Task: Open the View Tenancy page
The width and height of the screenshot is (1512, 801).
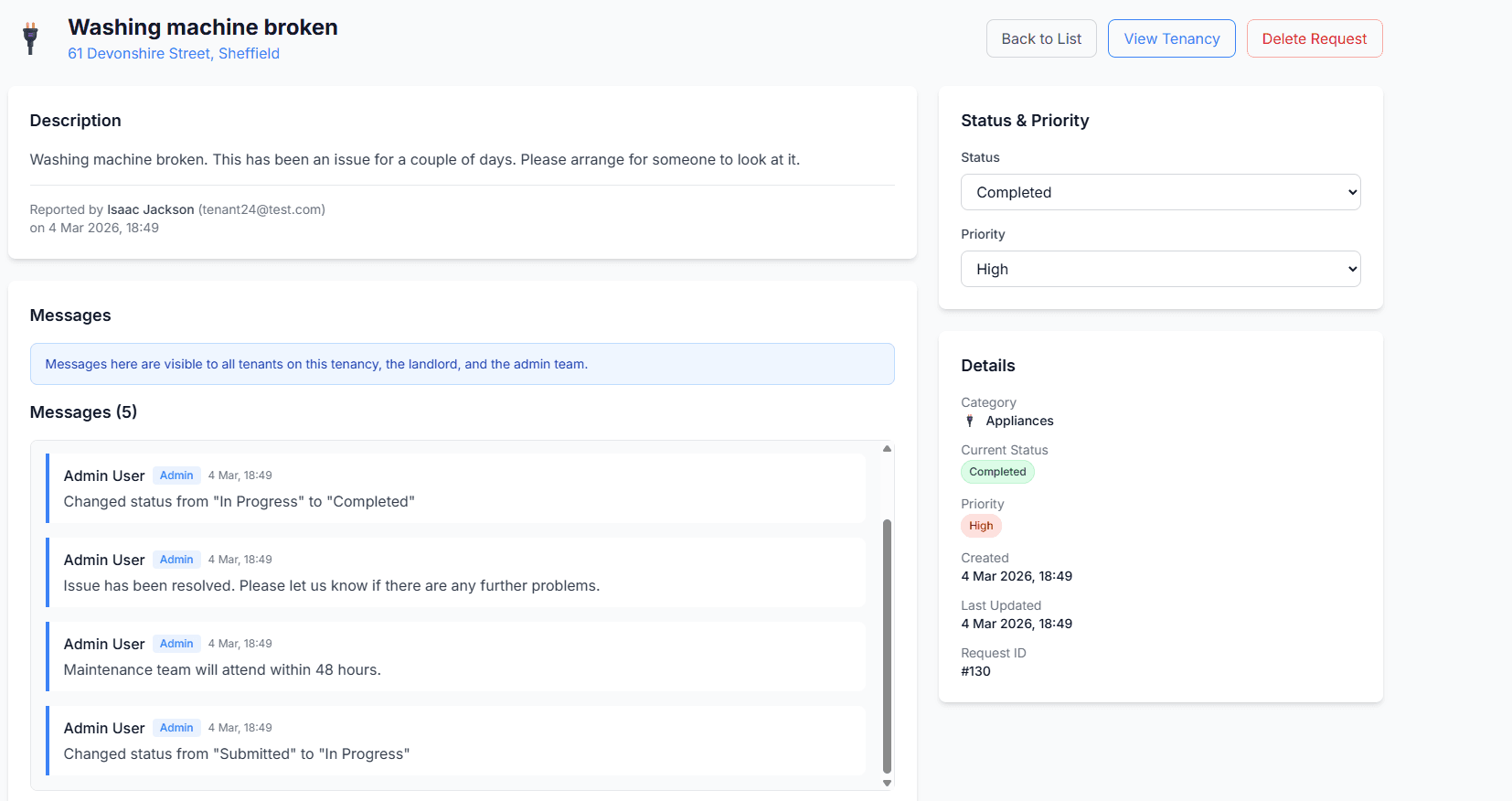Action: pyautogui.click(x=1172, y=38)
